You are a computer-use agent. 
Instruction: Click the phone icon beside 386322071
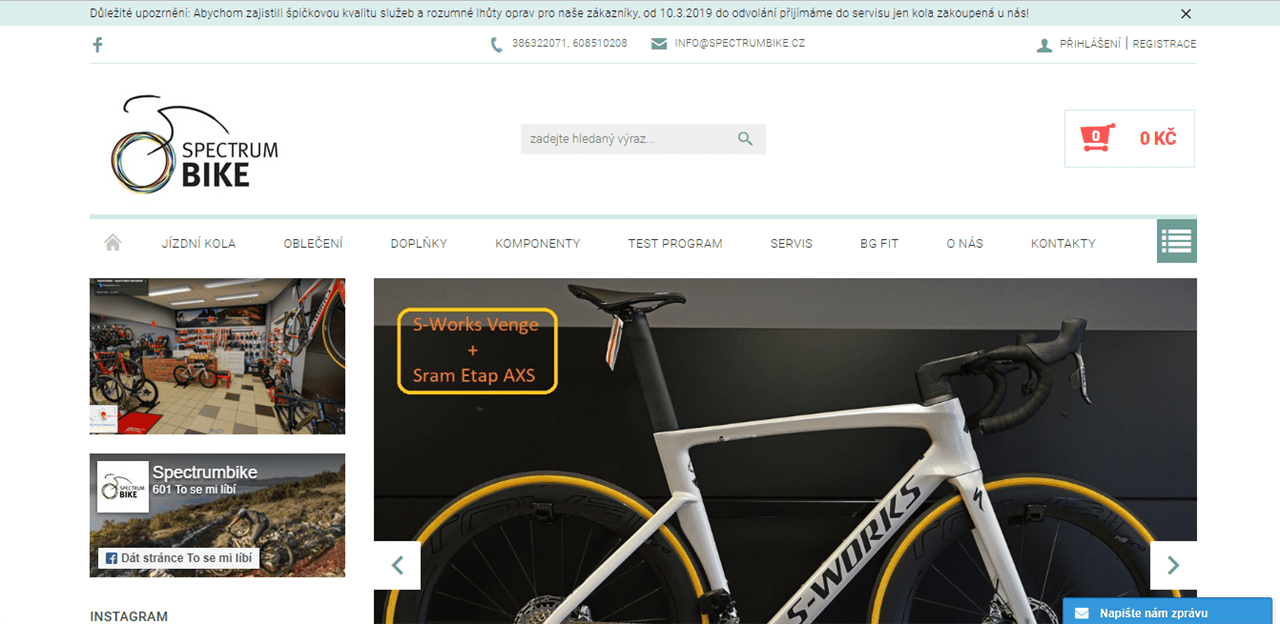click(497, 44)
